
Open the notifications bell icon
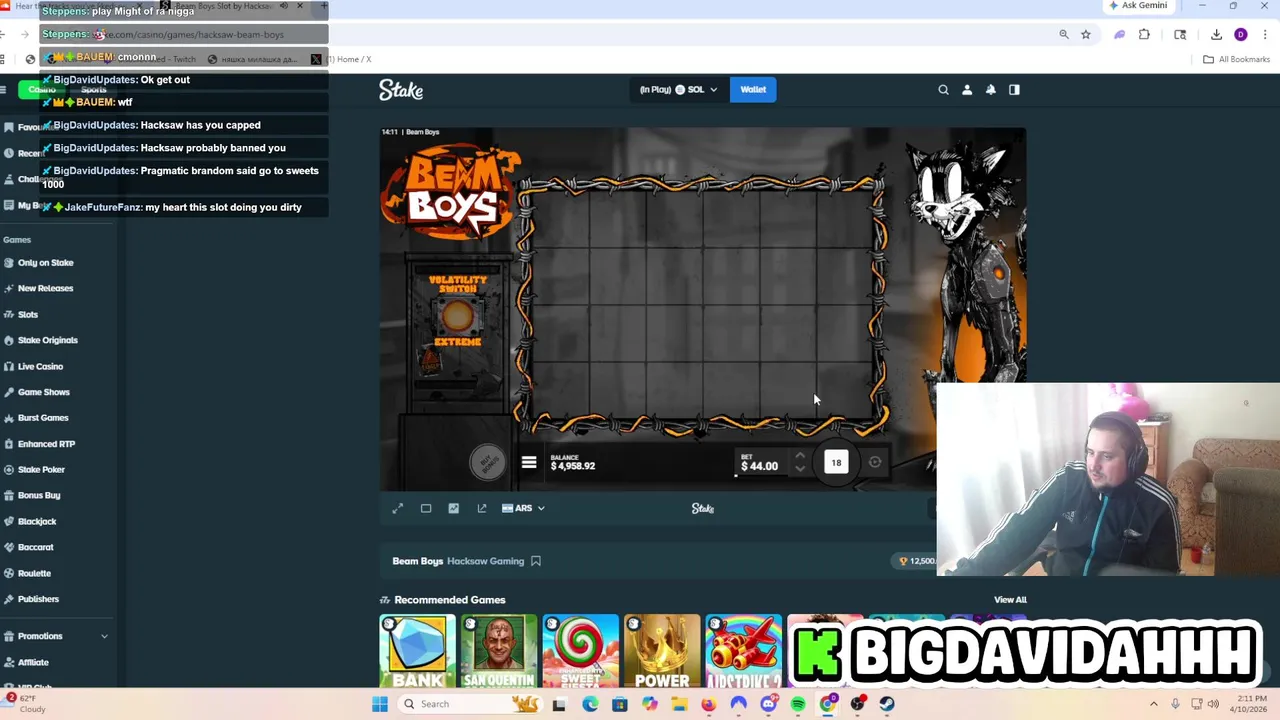[991, 90]
